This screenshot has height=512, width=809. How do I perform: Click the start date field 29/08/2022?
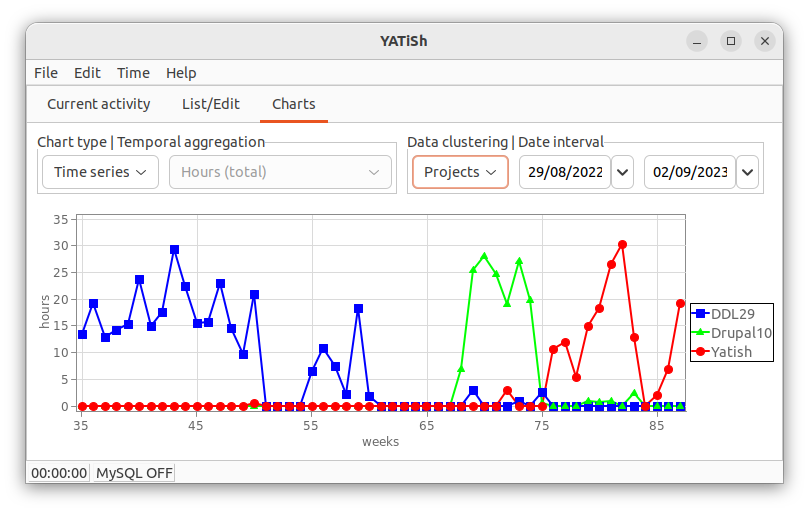[565, 172]
